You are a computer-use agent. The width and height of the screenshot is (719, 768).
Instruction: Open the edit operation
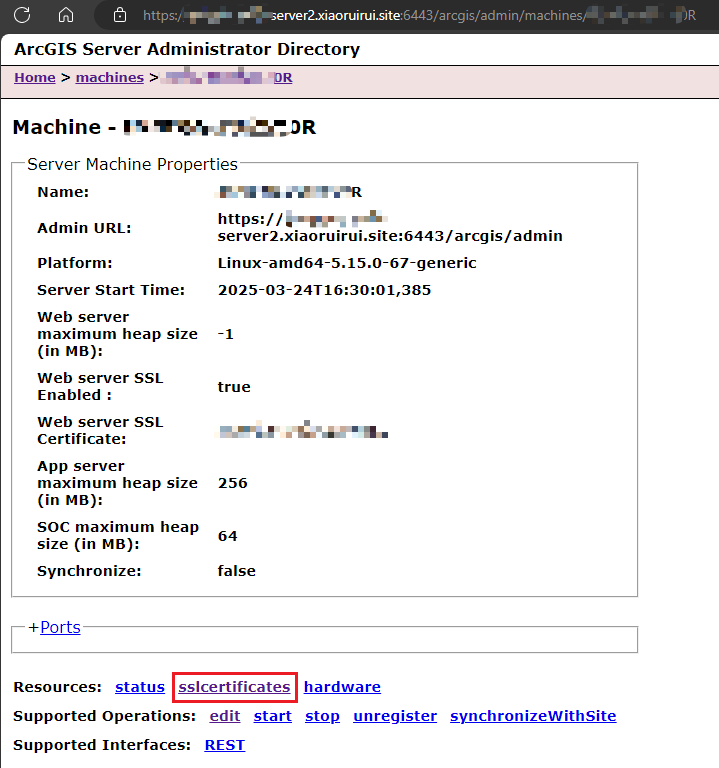[x=225, y=716]
